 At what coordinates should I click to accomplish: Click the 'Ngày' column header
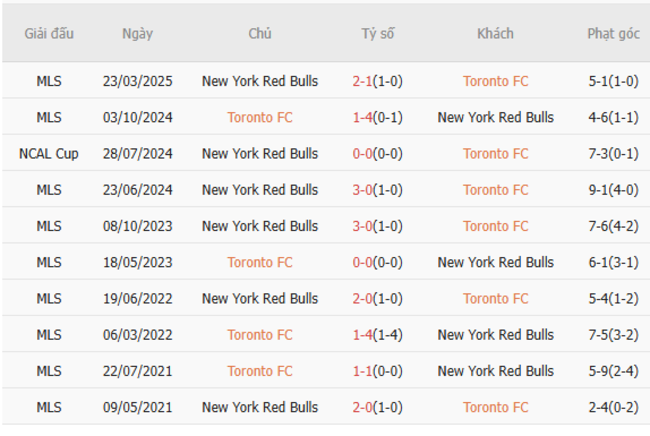click(x=138, y=33)
